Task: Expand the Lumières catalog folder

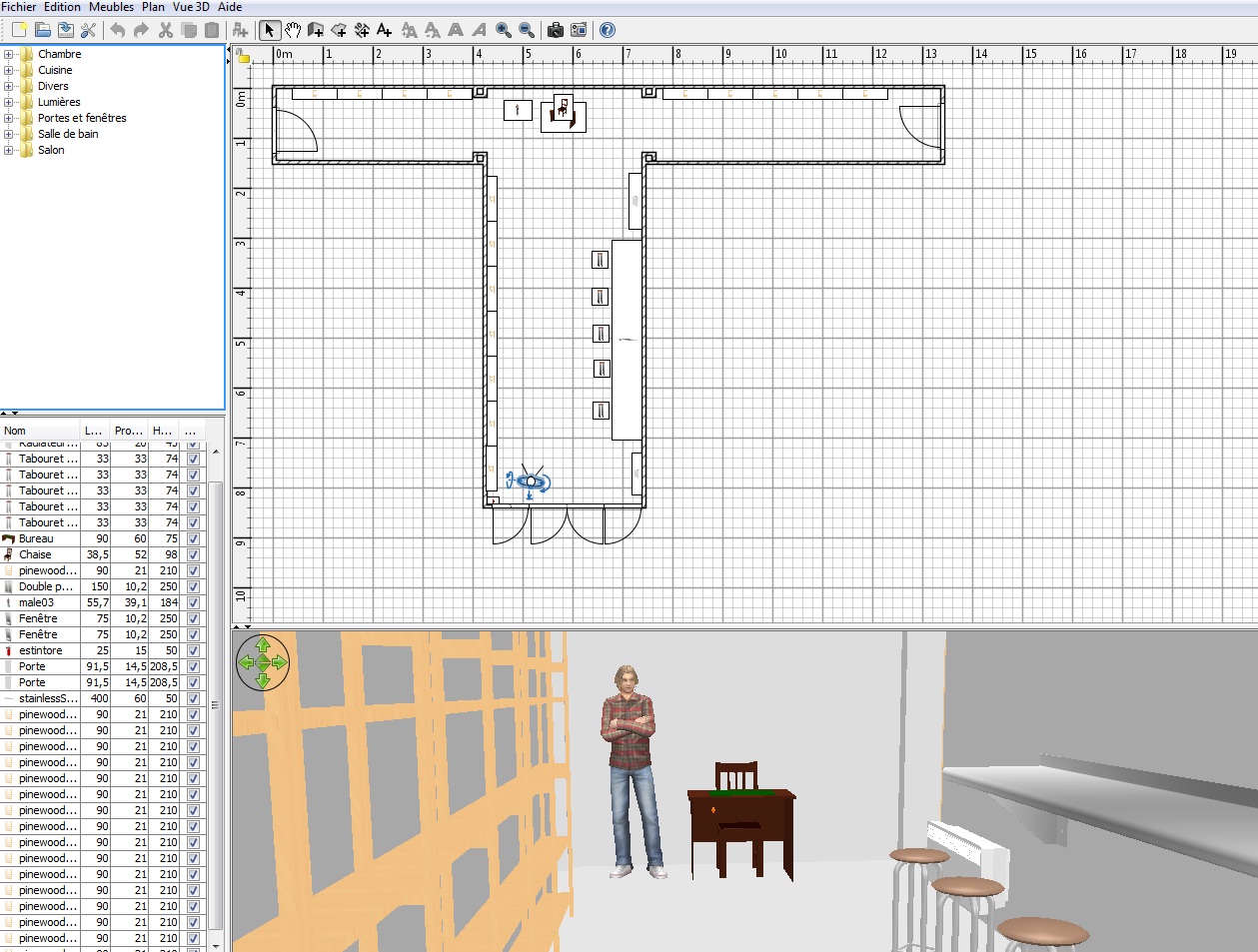Action: (x=9, y=102)
